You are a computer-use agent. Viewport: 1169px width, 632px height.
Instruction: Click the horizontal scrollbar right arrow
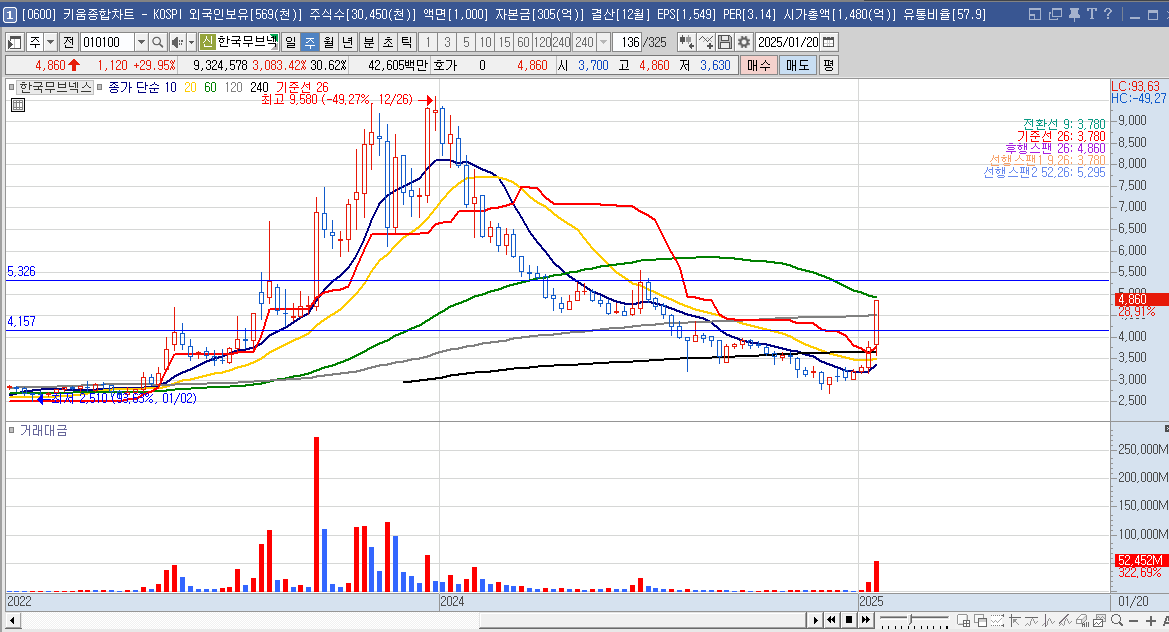(x=817, y=620)
